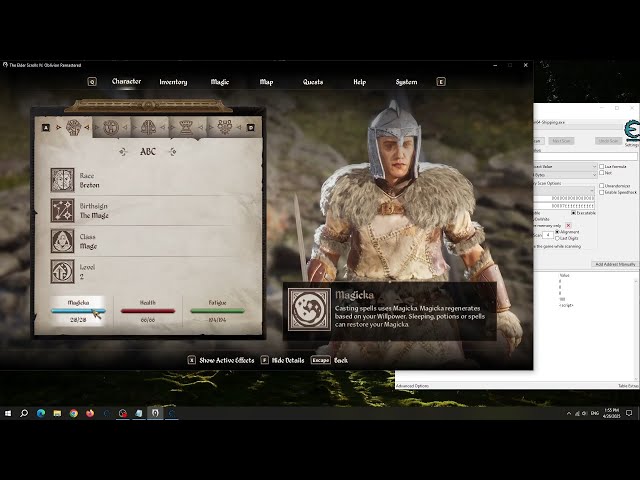Click the Q key icon beside Character

coord(92,82)
